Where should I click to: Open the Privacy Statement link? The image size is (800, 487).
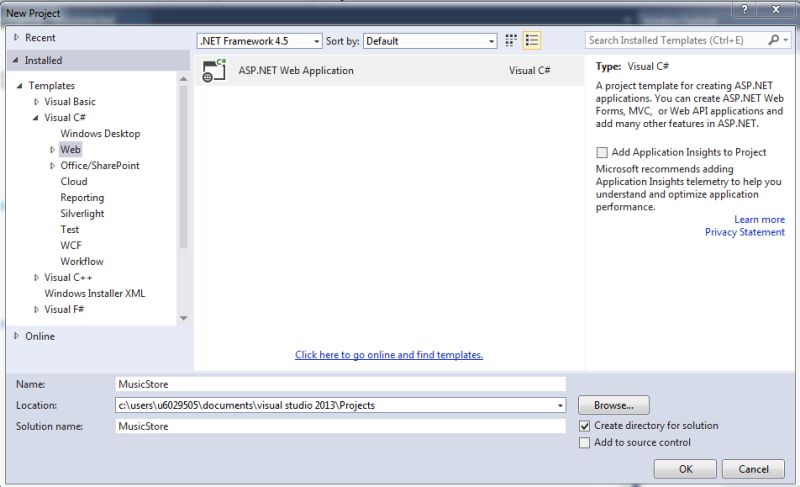pos(745,233)
